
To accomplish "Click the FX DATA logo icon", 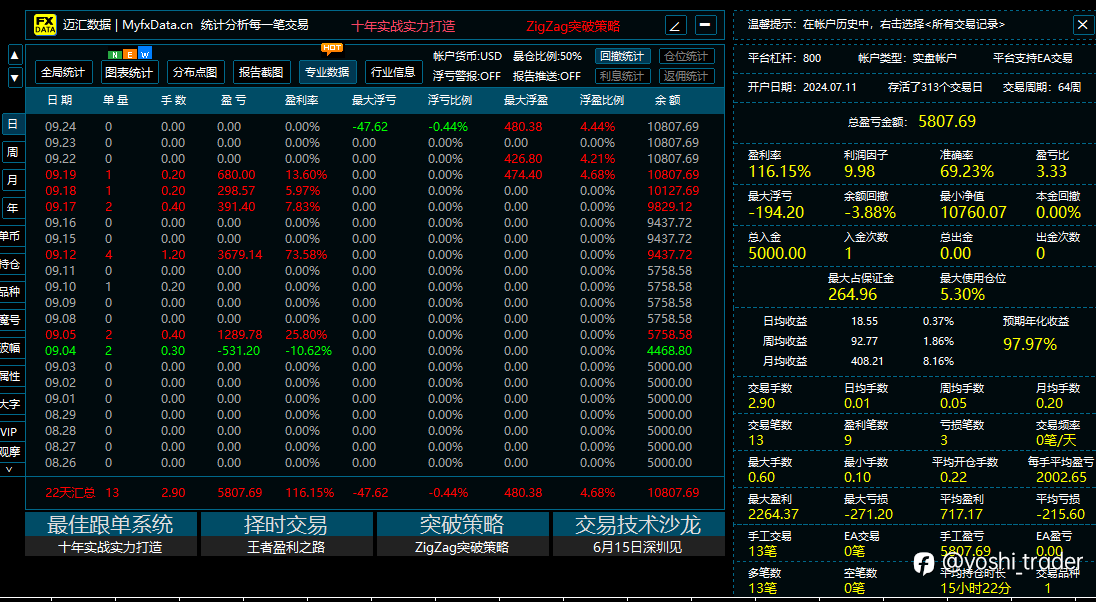I will click(x=45, y=25).
